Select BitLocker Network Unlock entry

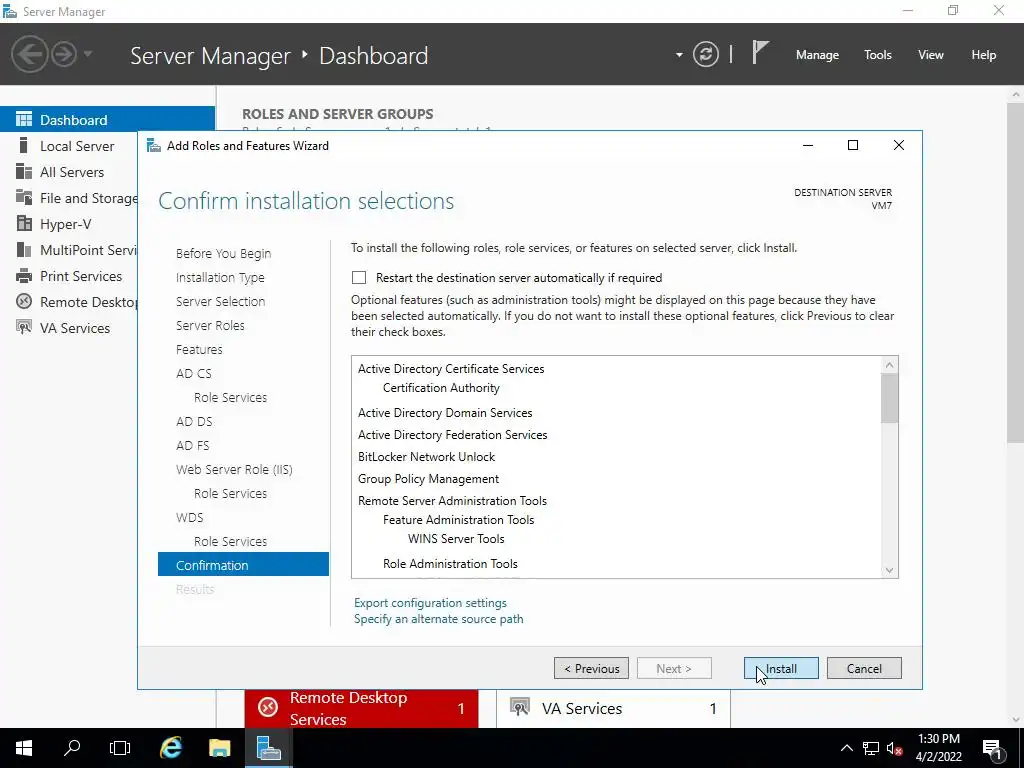coord(426,457)
